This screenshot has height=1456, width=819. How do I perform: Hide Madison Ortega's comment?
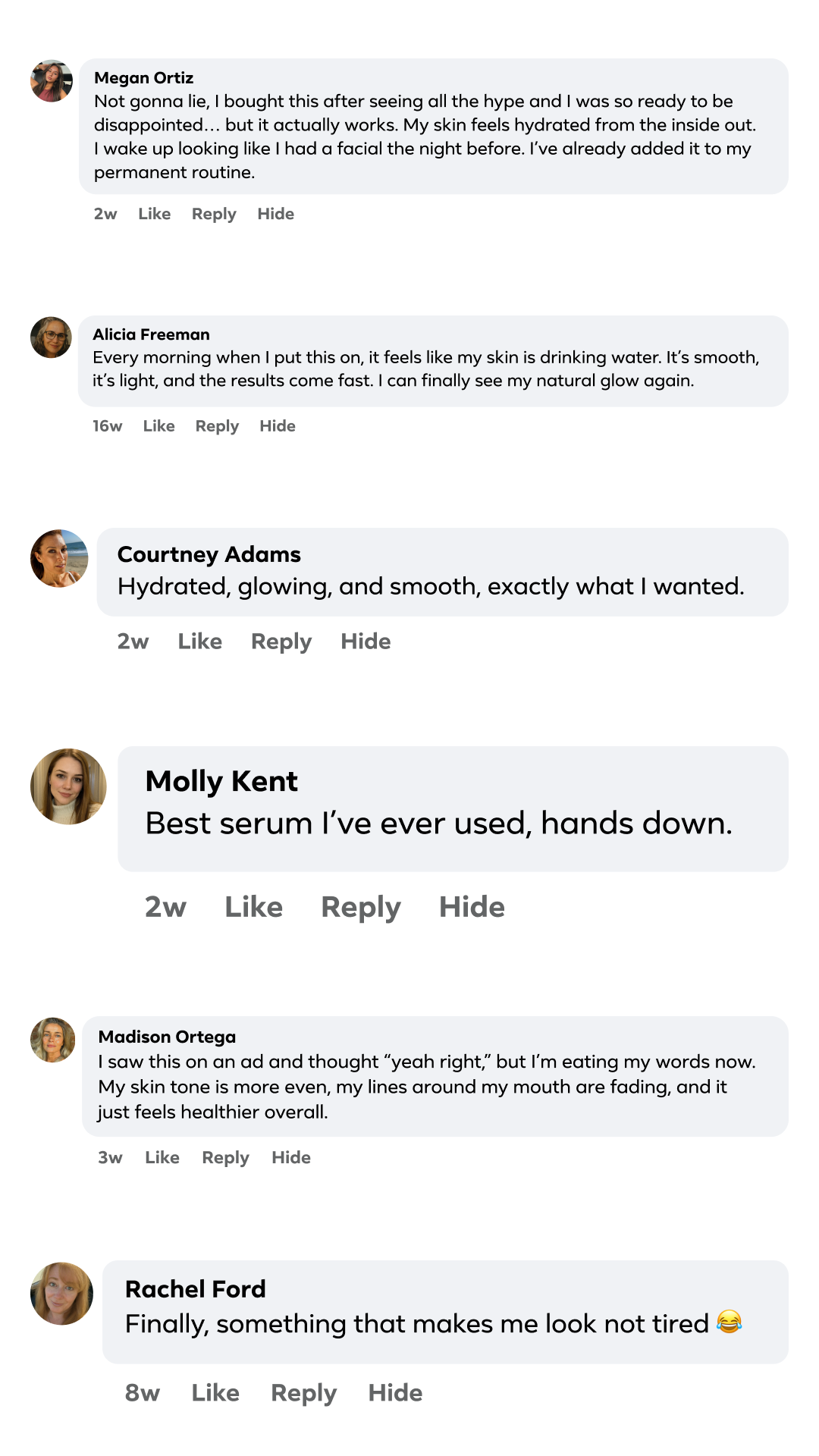coord(291,1157)
